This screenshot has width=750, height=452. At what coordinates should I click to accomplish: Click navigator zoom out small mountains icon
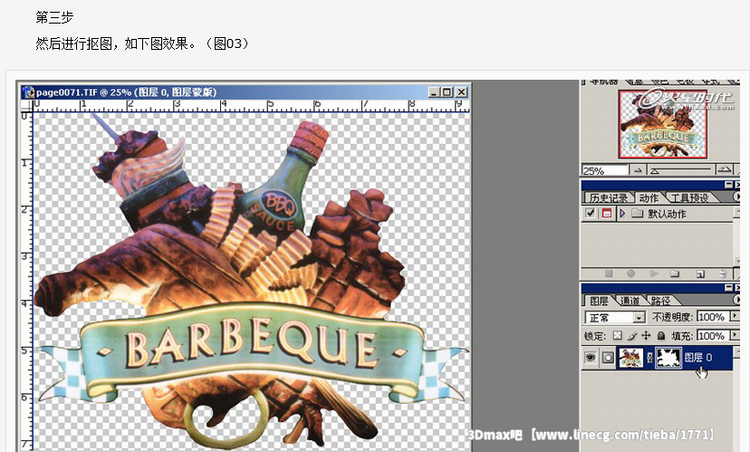pos(637,170)
